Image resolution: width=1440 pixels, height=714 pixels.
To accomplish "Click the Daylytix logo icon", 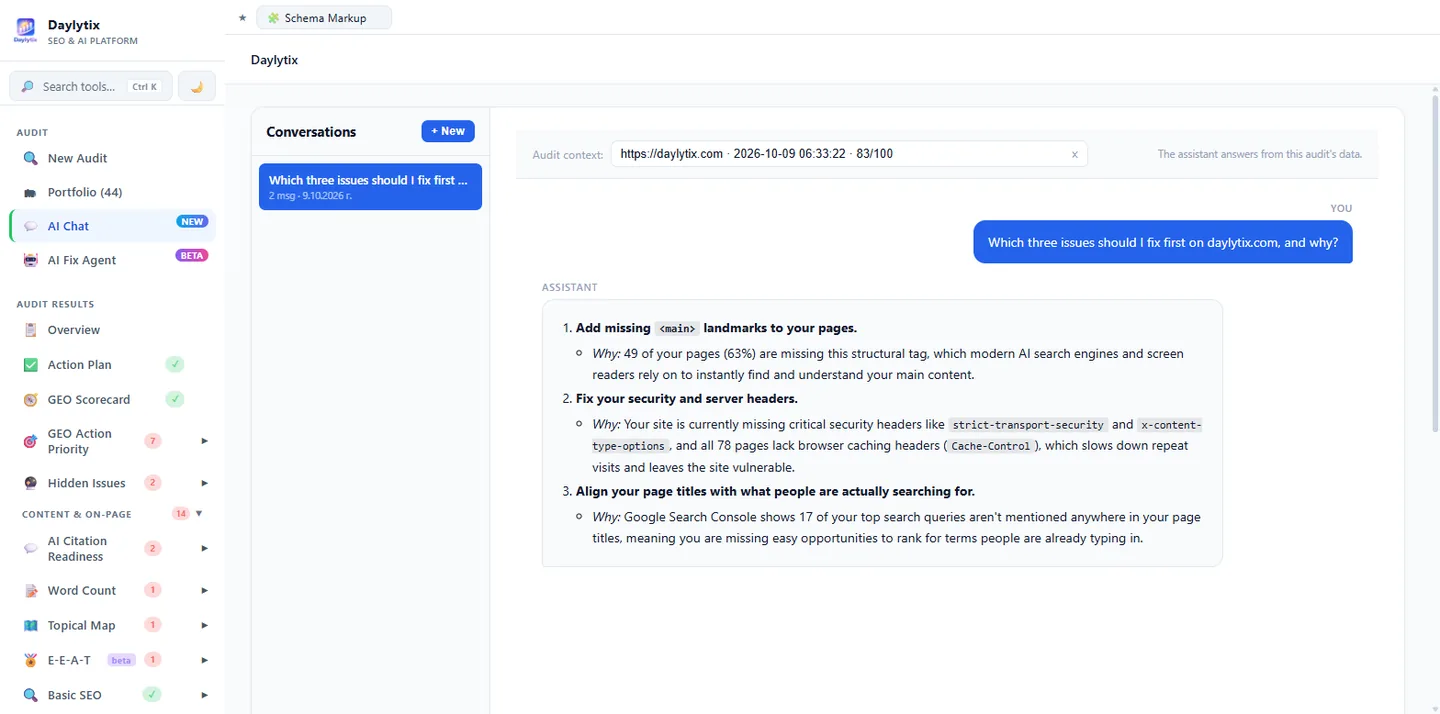I will tap(25, 30).
